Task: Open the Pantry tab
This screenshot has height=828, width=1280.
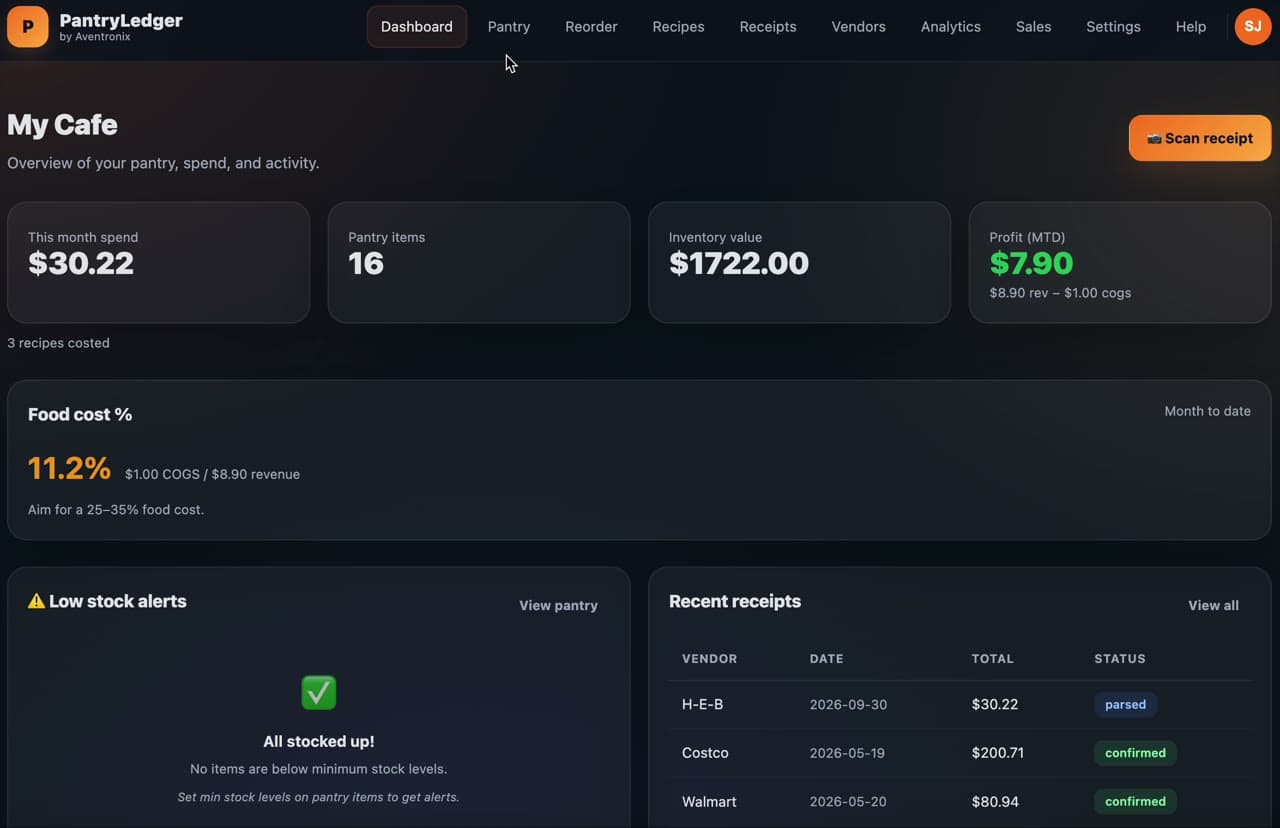Action: click(509, 27)
